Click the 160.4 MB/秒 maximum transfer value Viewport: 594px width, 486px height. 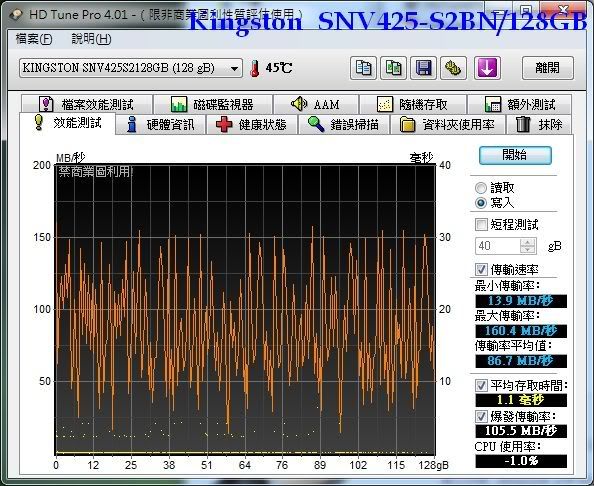click(x=521, y=331)
